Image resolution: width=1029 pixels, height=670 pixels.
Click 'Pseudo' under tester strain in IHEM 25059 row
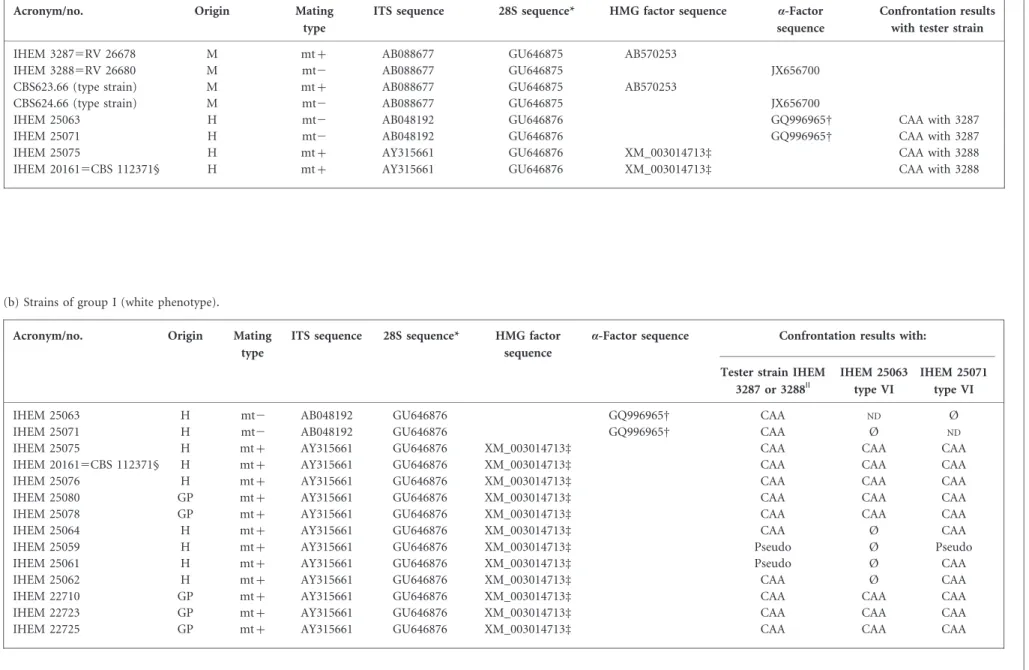(x=772, y=547)
